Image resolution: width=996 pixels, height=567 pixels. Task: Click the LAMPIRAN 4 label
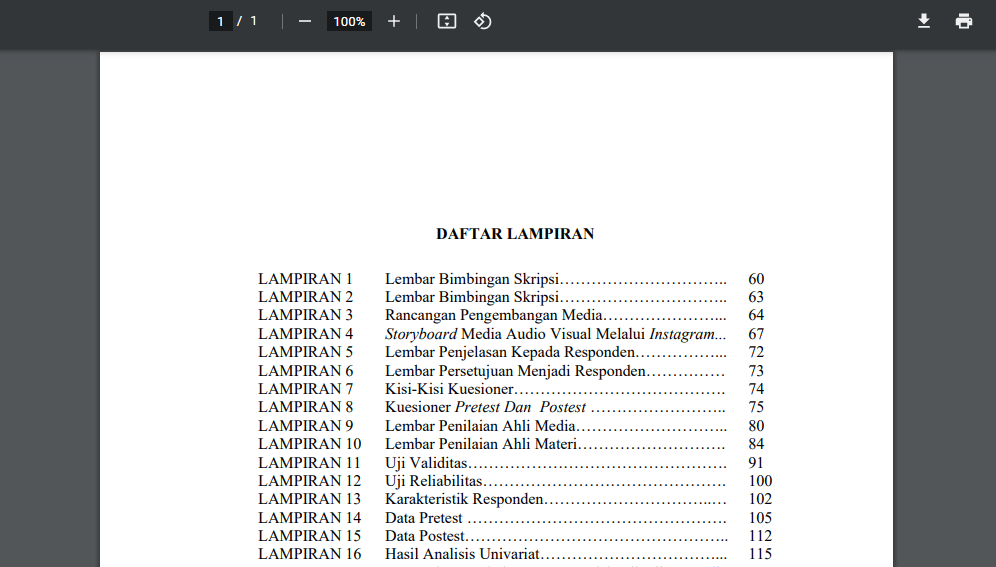click(x=305, y=333)
